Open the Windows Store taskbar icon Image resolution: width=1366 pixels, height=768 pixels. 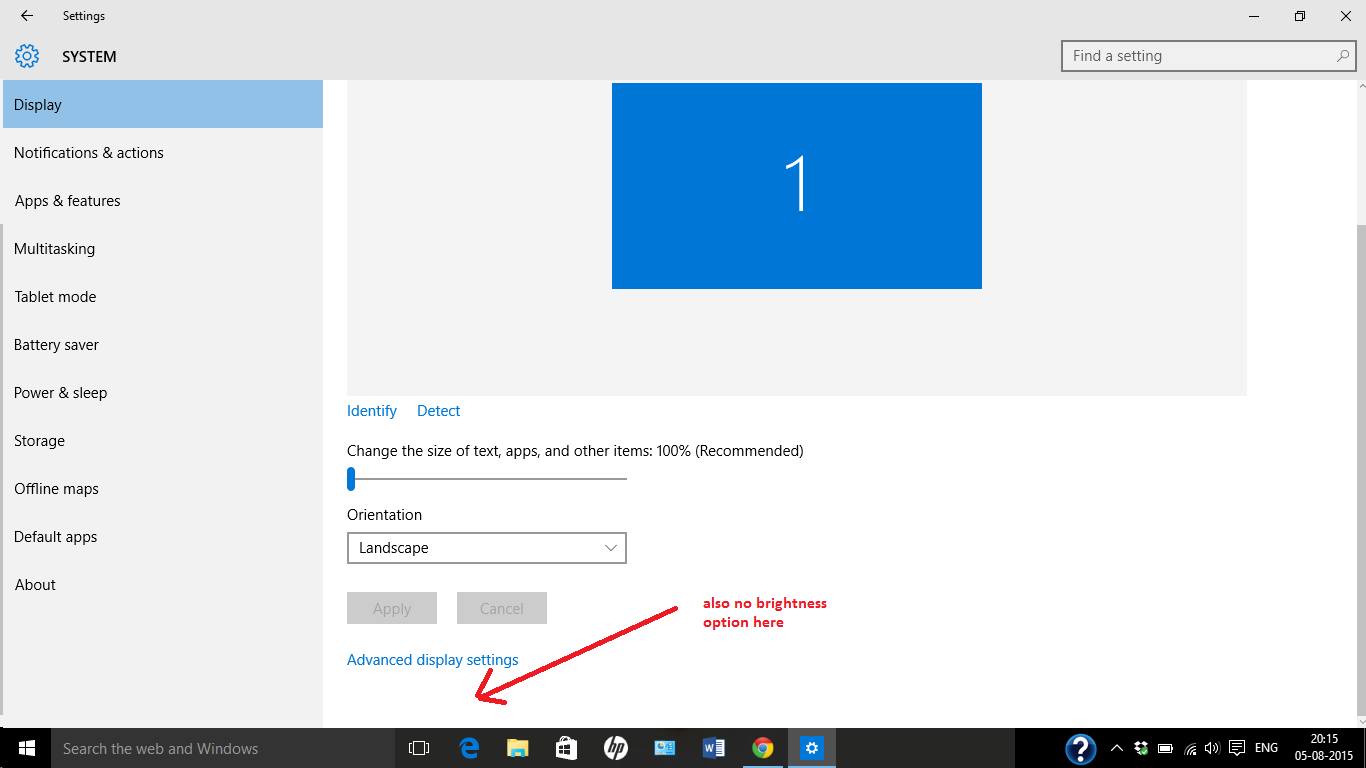566,748
